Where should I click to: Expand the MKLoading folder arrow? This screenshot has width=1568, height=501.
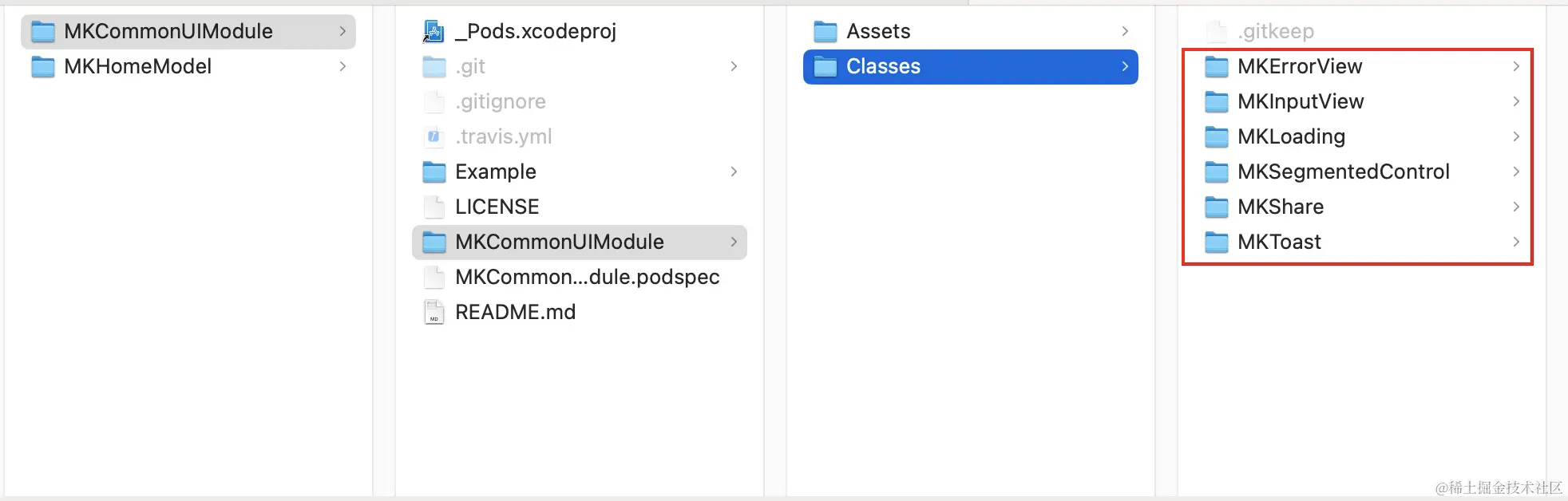coord(1515,136)
